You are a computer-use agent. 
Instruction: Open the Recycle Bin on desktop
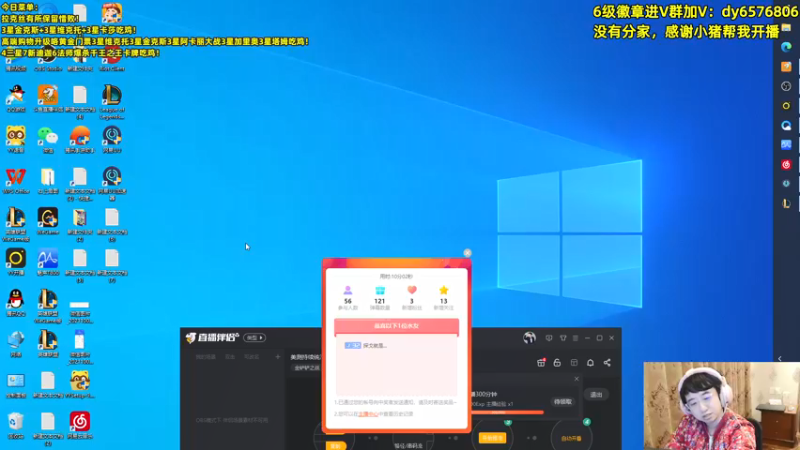[16, 426]
